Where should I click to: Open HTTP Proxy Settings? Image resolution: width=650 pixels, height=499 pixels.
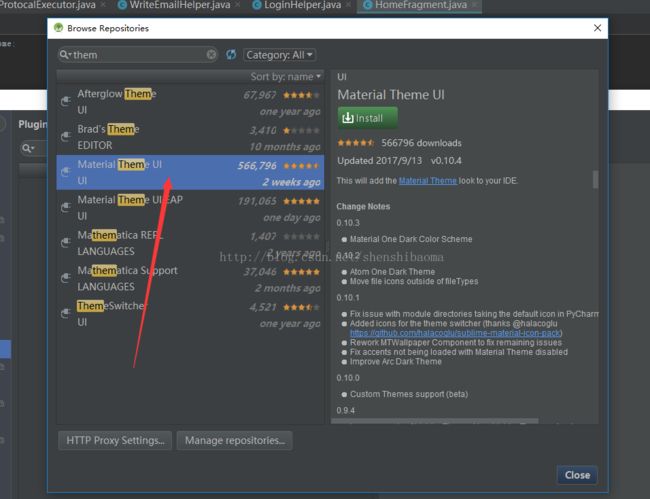tap(115, 440)
